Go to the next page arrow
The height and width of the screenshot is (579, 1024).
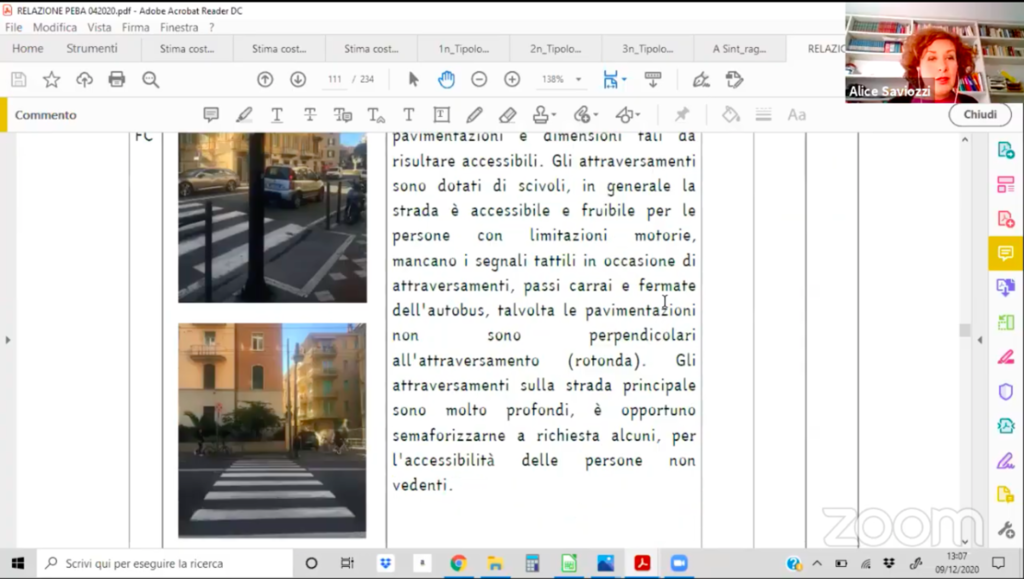(x=298, y=79)
